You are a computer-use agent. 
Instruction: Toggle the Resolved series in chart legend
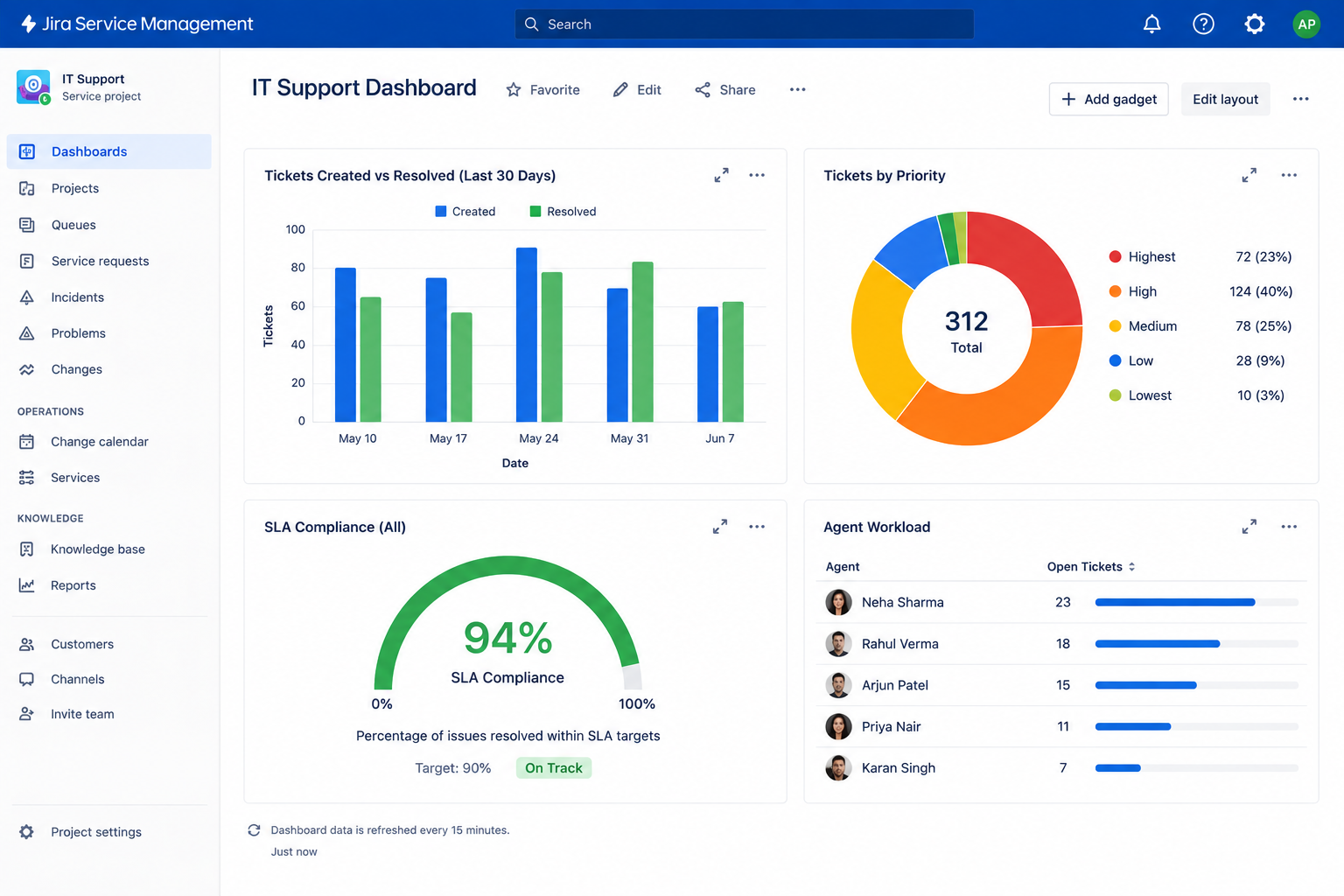[x=563, y=212]
